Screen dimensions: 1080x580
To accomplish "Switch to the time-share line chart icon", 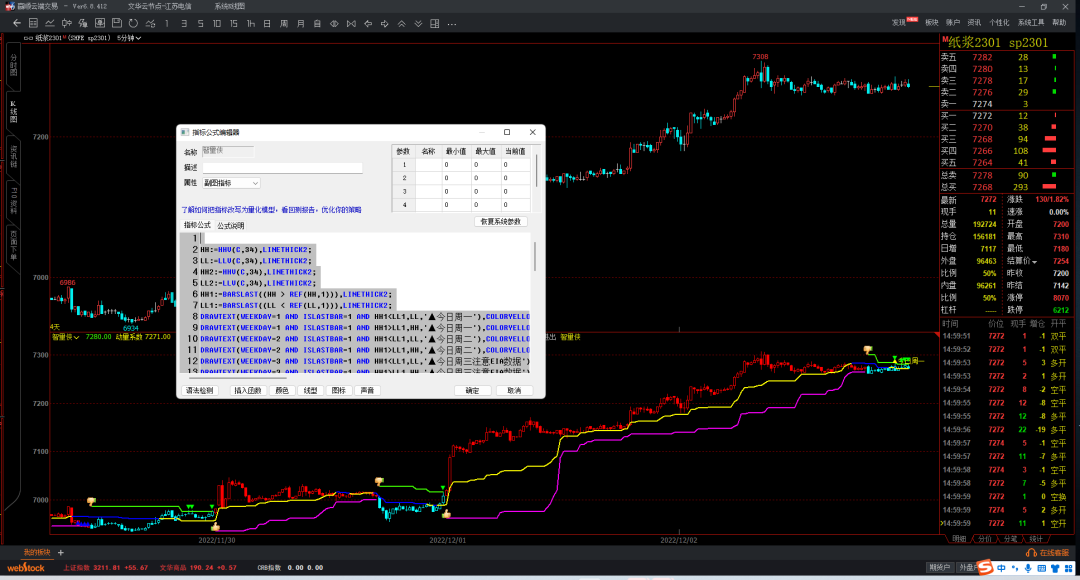I will 50,23.
